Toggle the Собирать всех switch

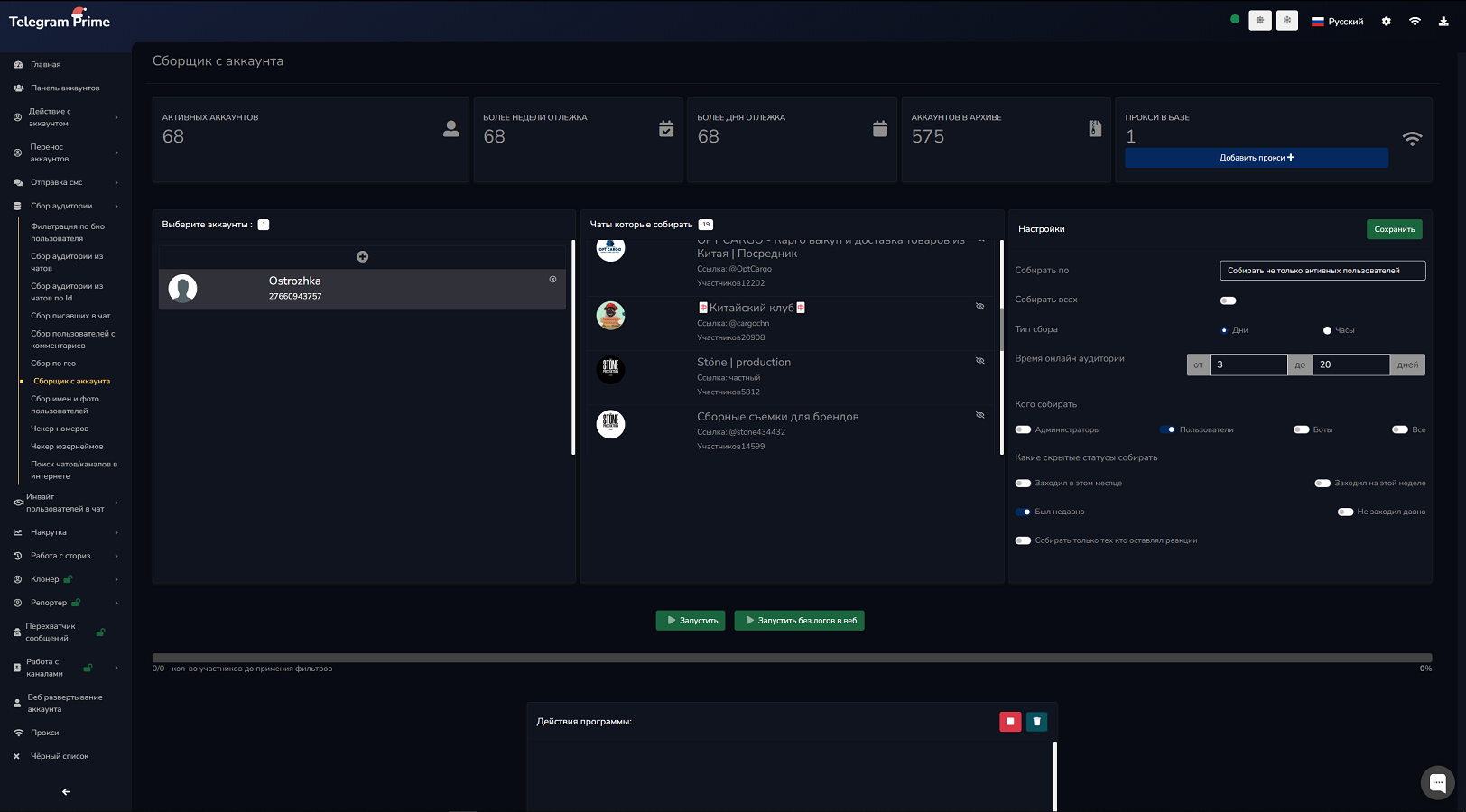[x=1228, y=300]
